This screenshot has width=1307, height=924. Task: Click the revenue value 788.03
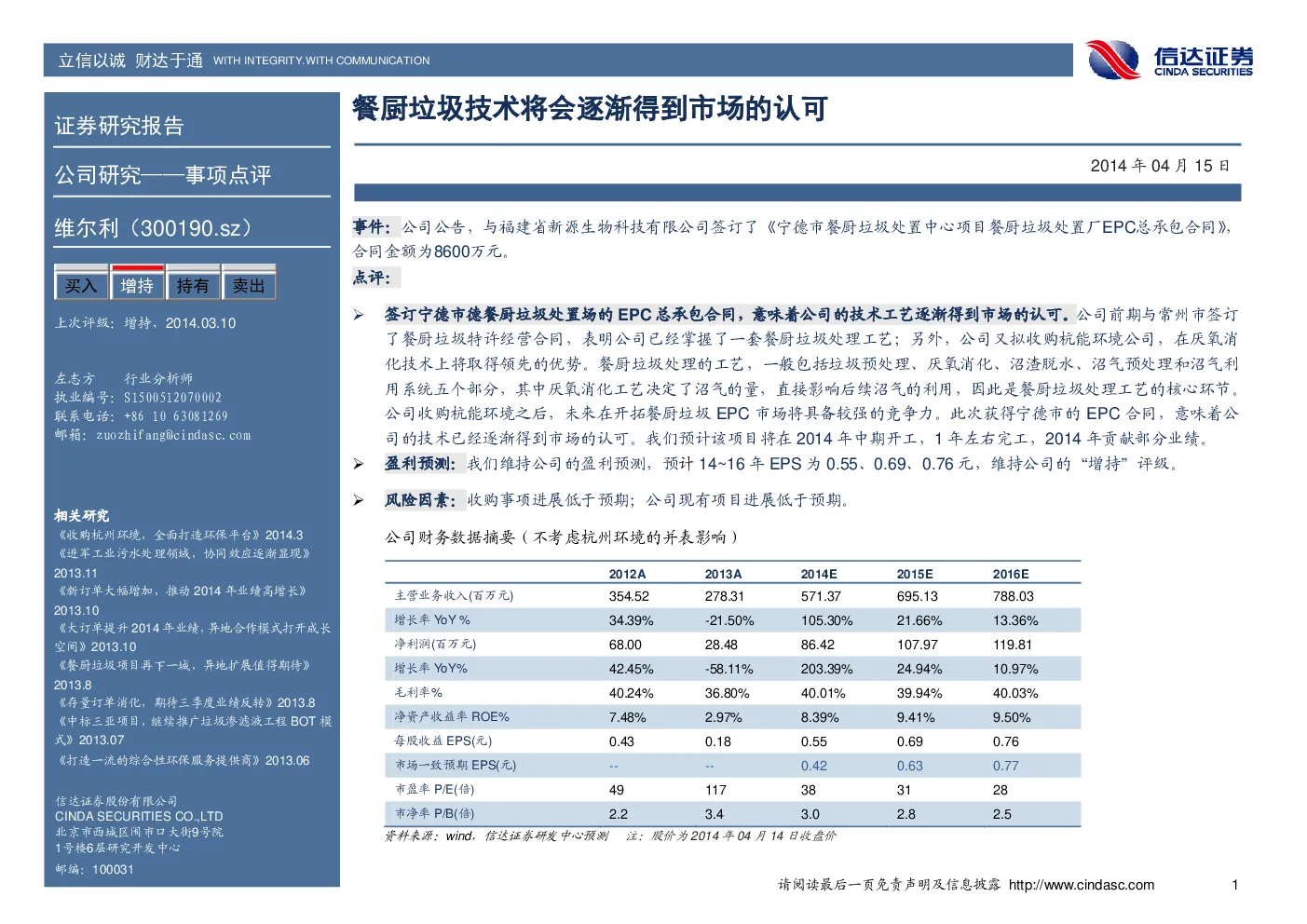[x=1014, y=596]
